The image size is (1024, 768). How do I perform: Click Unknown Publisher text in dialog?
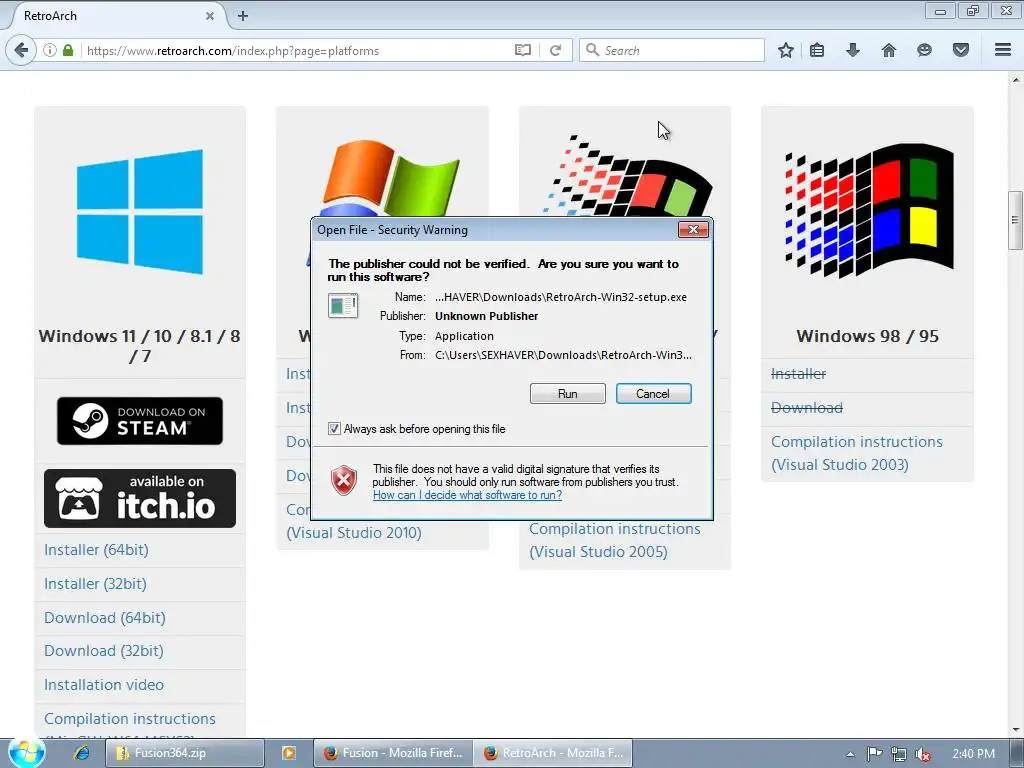pos(487,316)
